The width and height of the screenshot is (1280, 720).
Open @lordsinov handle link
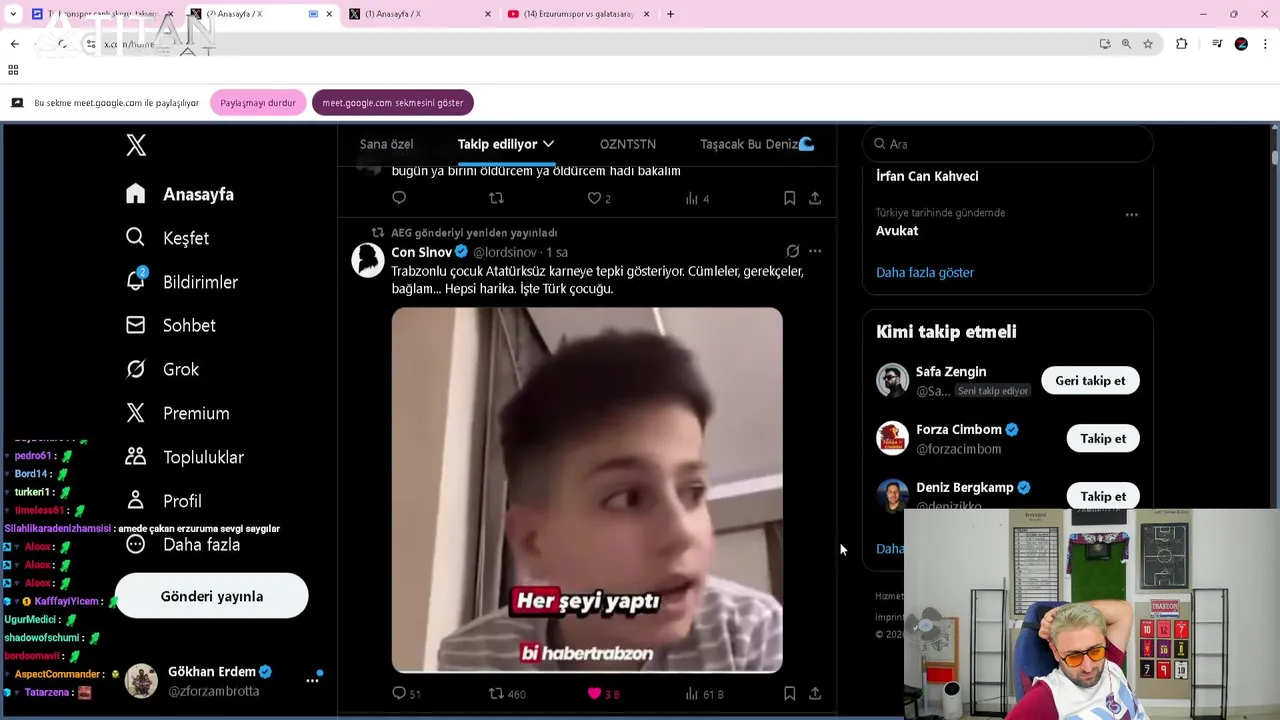[505, 252]
